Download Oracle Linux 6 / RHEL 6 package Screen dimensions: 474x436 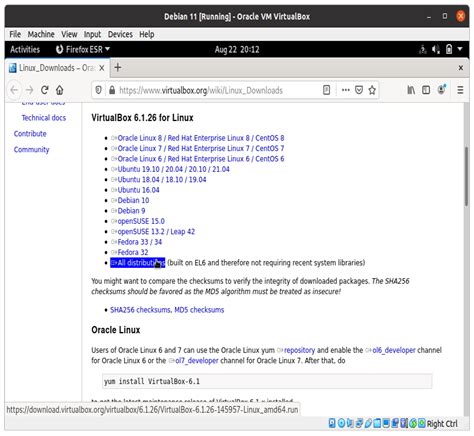[x=201, y=159]
